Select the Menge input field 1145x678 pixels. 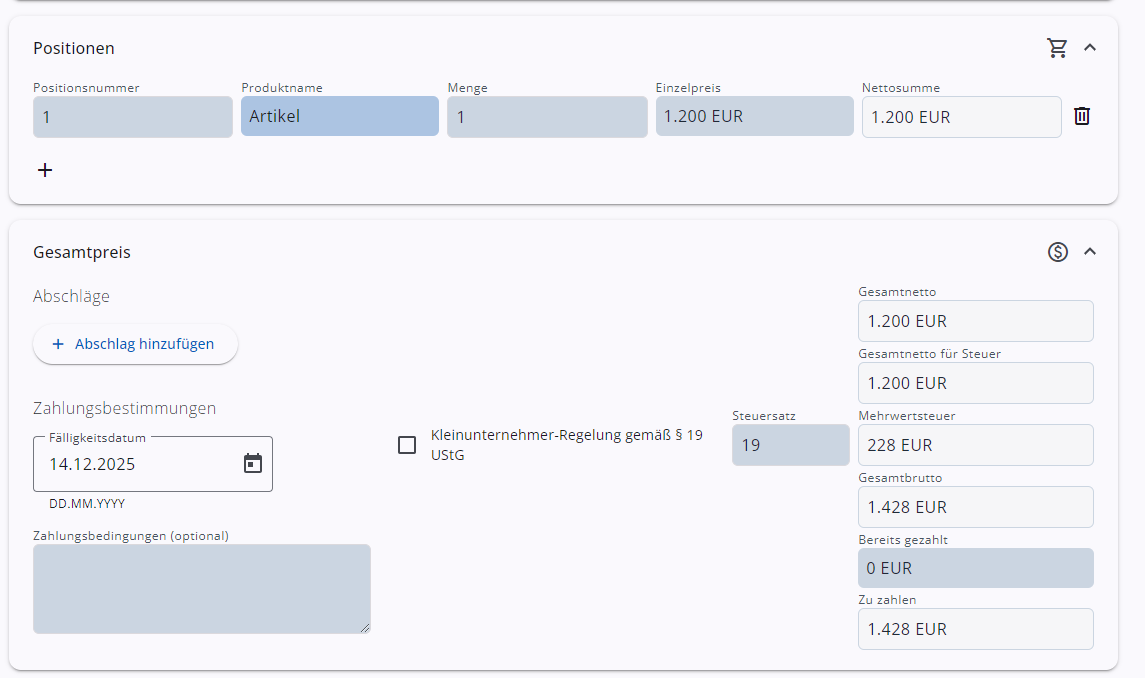(546, 117)
